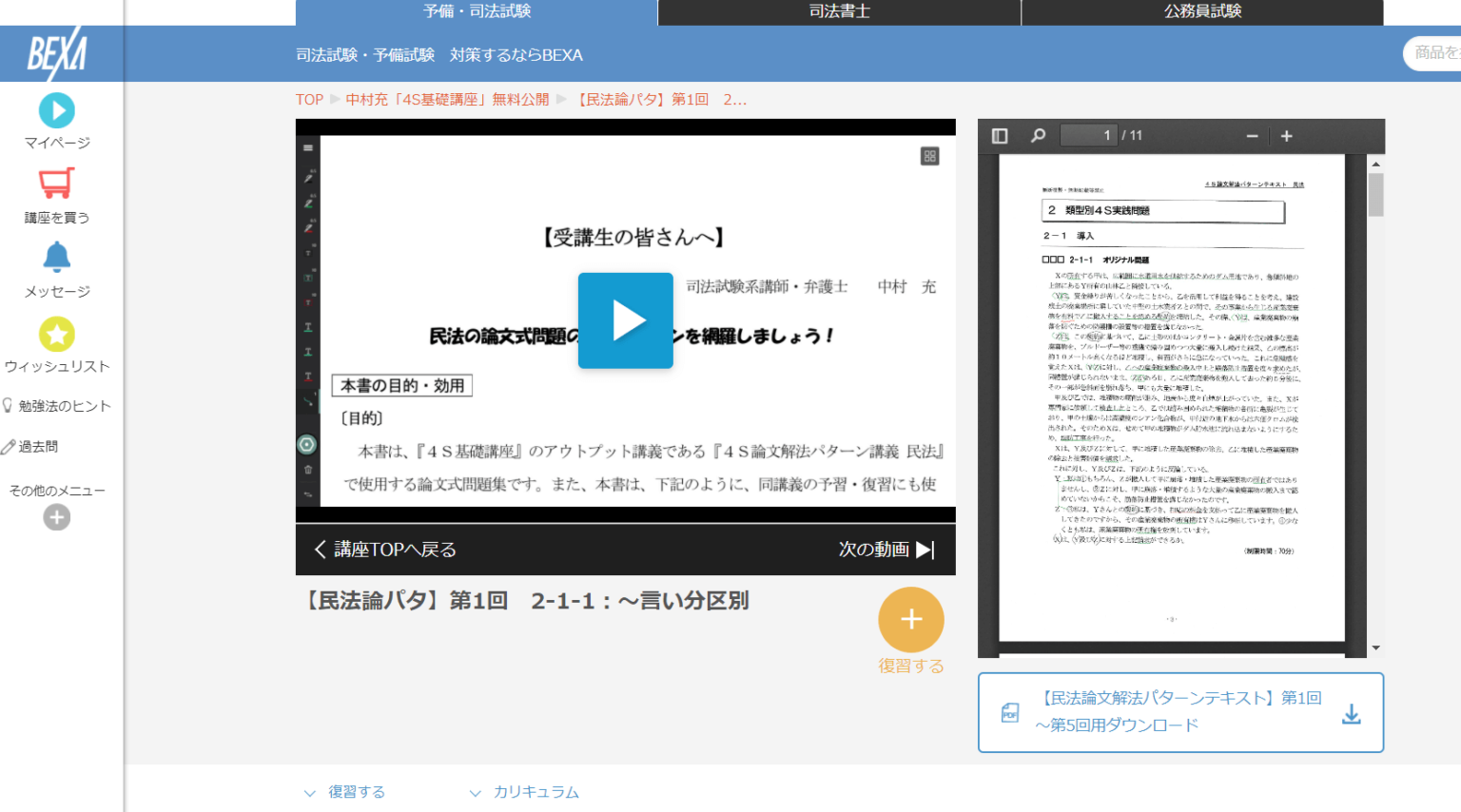Image resolution: width=1461 pixels, height=812 pixels.
Task: Click the PDF scrollbar thumb
Action: (1375, 195)
